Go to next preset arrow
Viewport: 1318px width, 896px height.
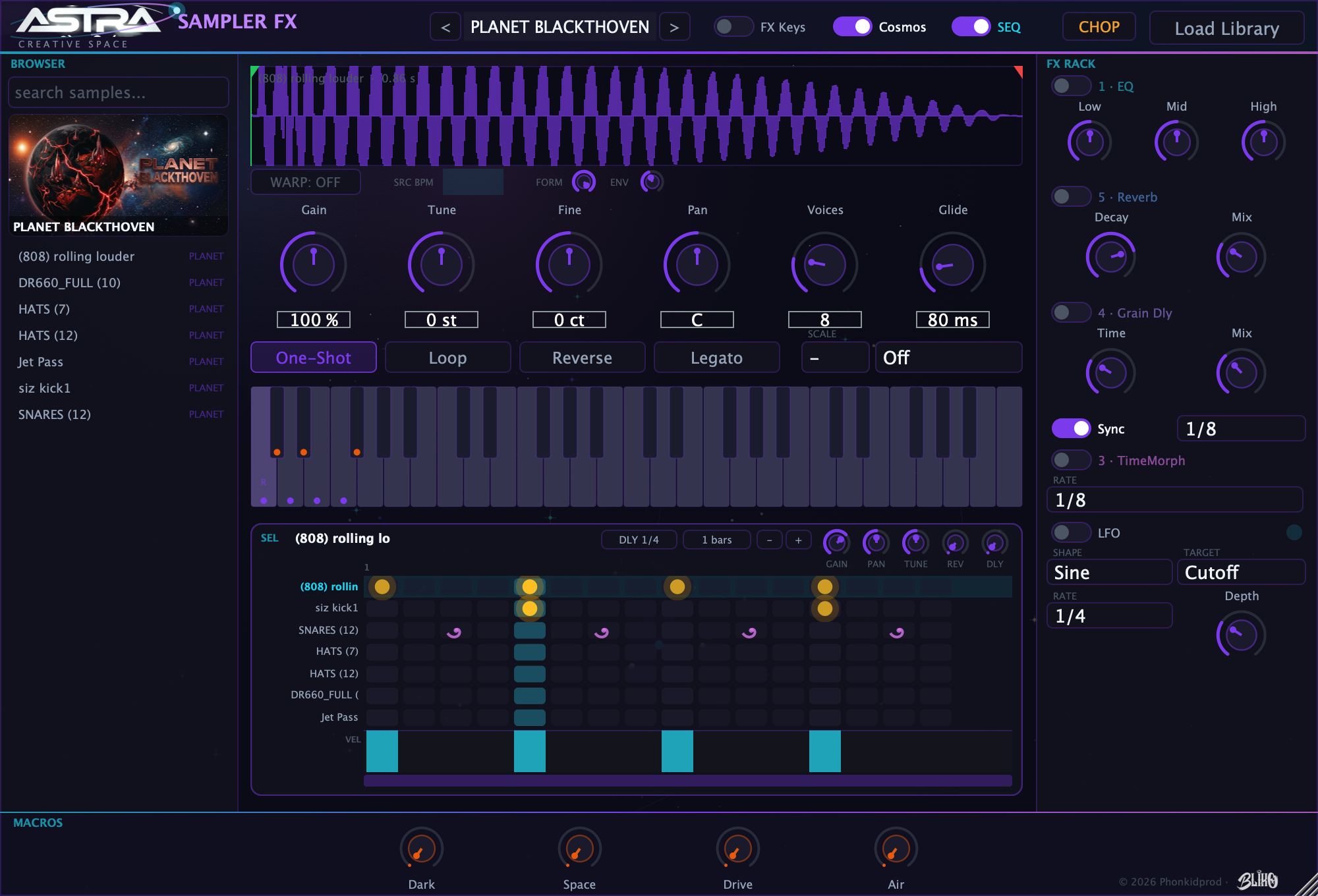coord(674,27)
